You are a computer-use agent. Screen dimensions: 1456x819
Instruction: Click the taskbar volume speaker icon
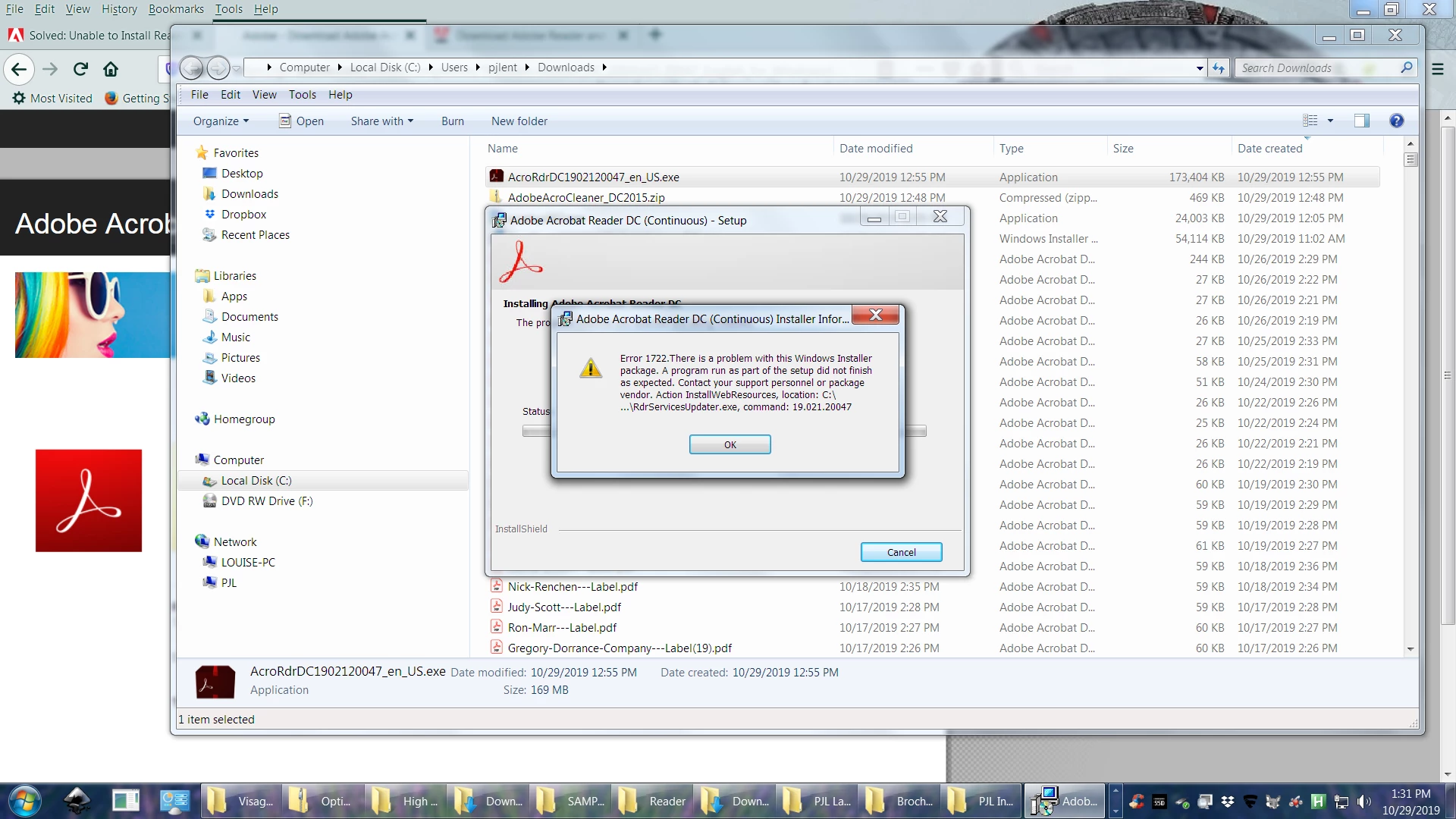click(1364, 802)
